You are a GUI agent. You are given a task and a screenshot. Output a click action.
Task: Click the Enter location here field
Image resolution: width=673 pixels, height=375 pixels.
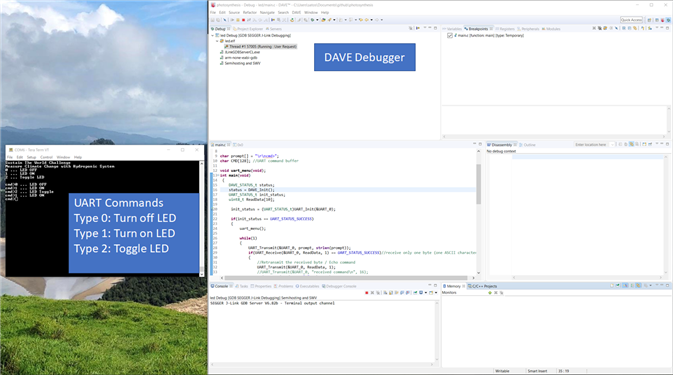591,145
